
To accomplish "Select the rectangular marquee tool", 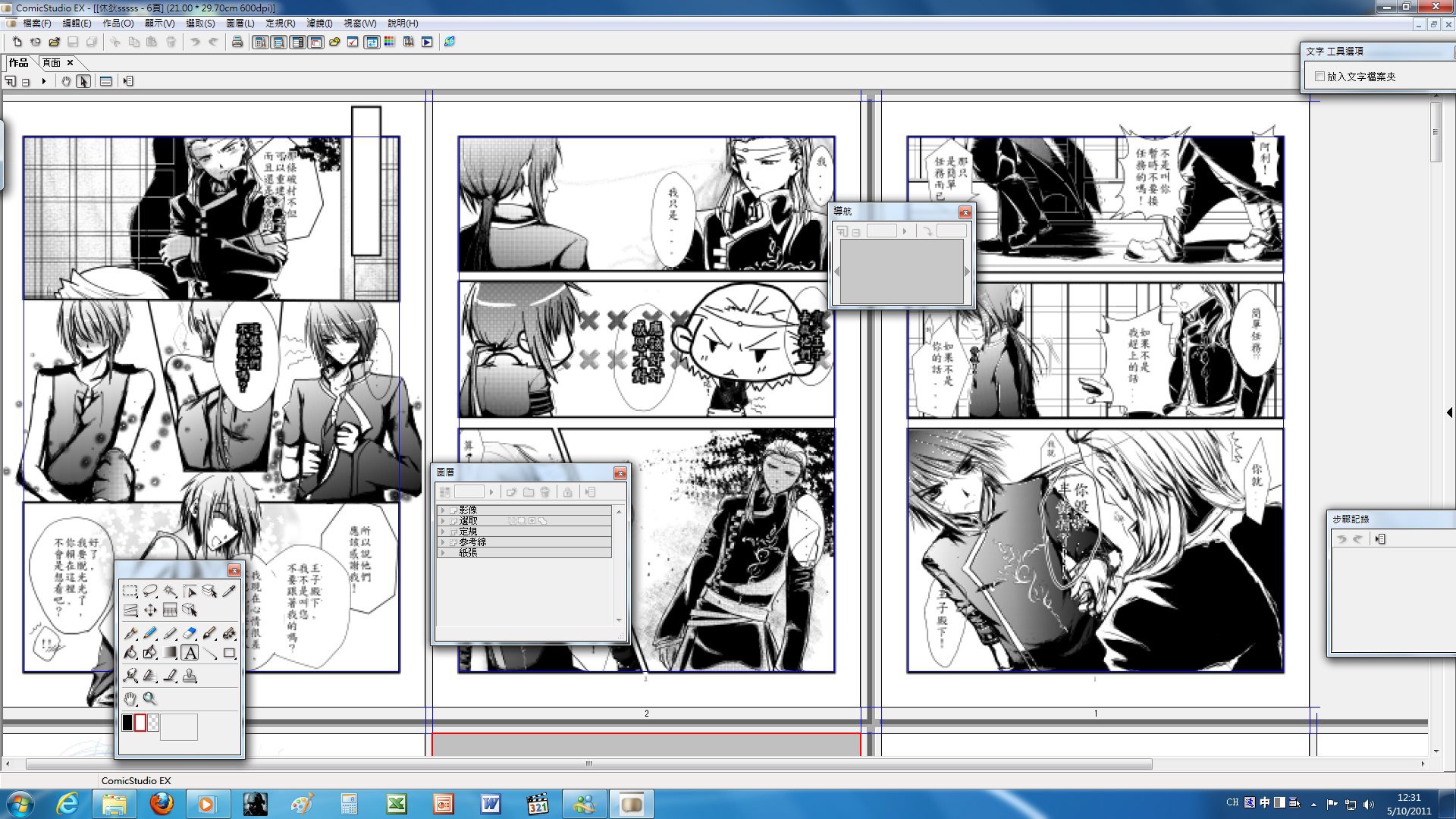I will (x=130, y=591).
